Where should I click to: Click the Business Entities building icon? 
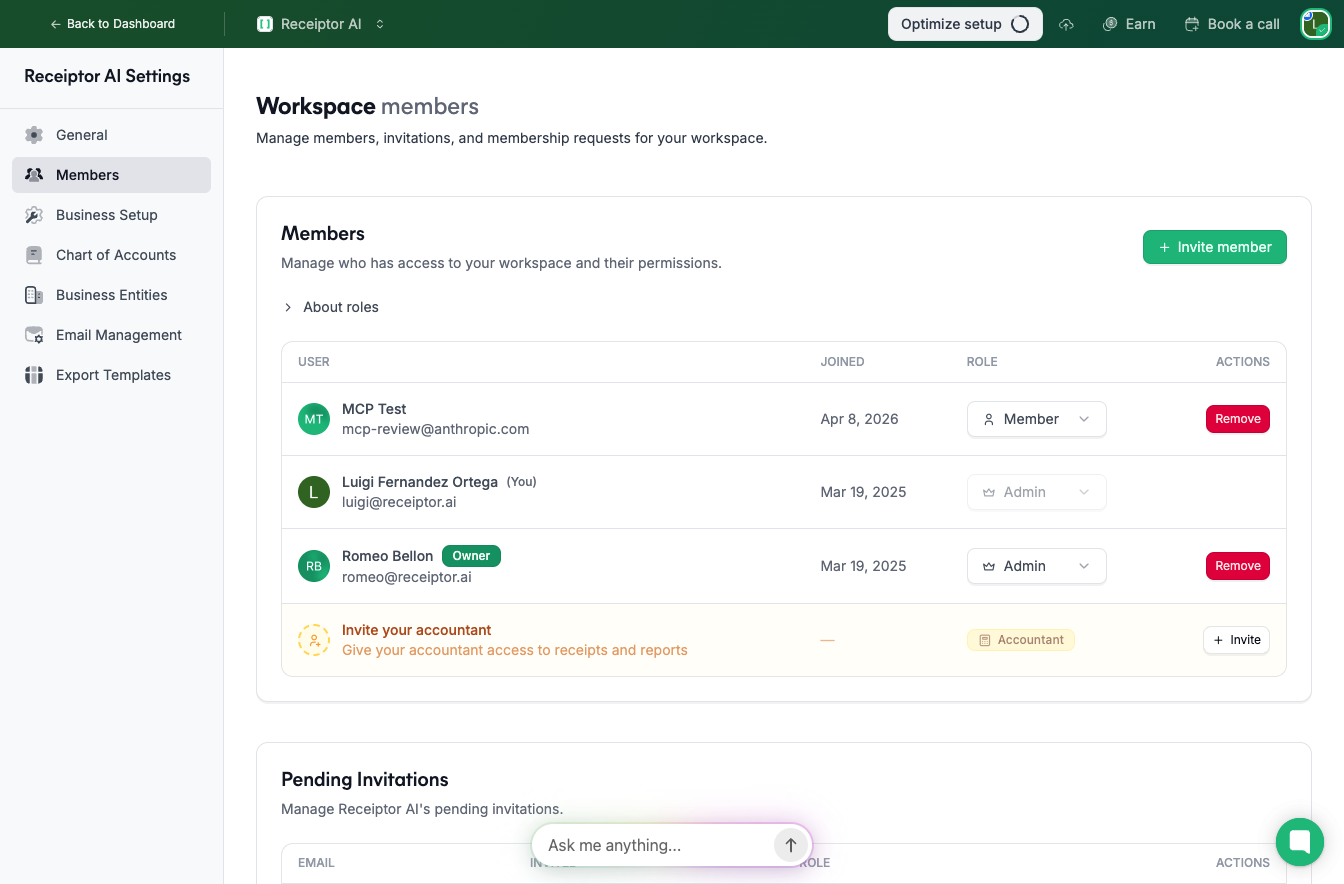(34, 295)
